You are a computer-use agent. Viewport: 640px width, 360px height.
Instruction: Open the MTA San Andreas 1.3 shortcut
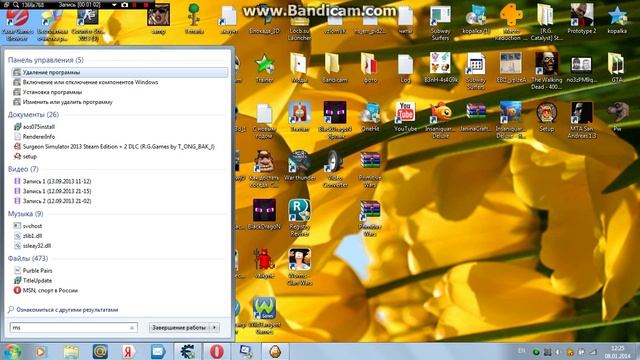[582, 120]
